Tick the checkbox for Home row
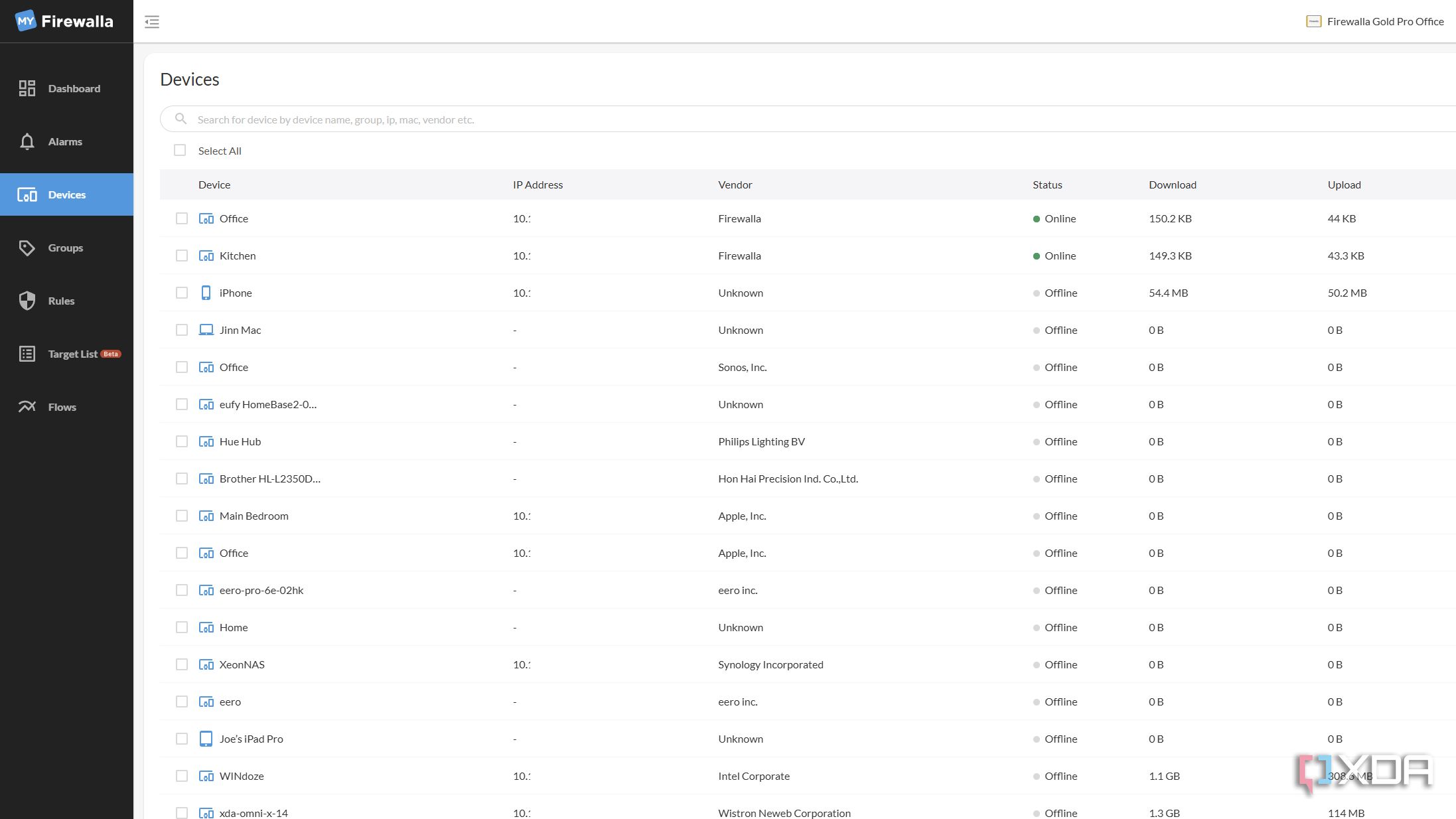Viewport: 1456px width, 819px height. [182, 627]
